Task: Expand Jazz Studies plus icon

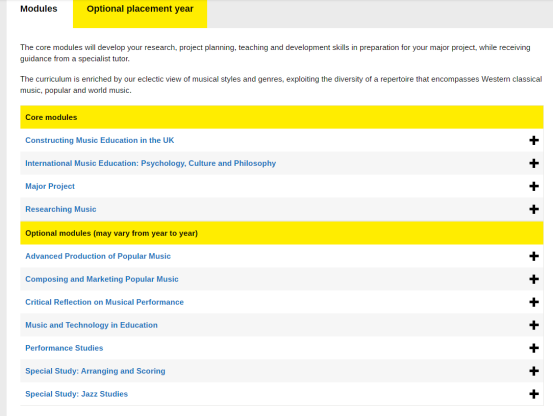Action: pos(534,394)
